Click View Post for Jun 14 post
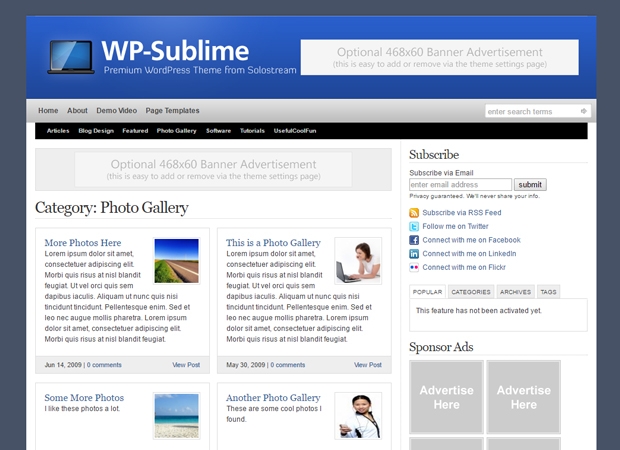 point(186,365)
